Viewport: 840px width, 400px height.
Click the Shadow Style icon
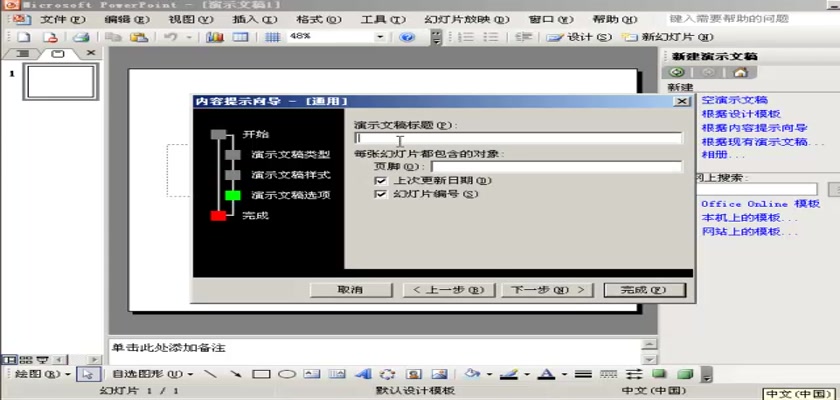tap(659, 374)
